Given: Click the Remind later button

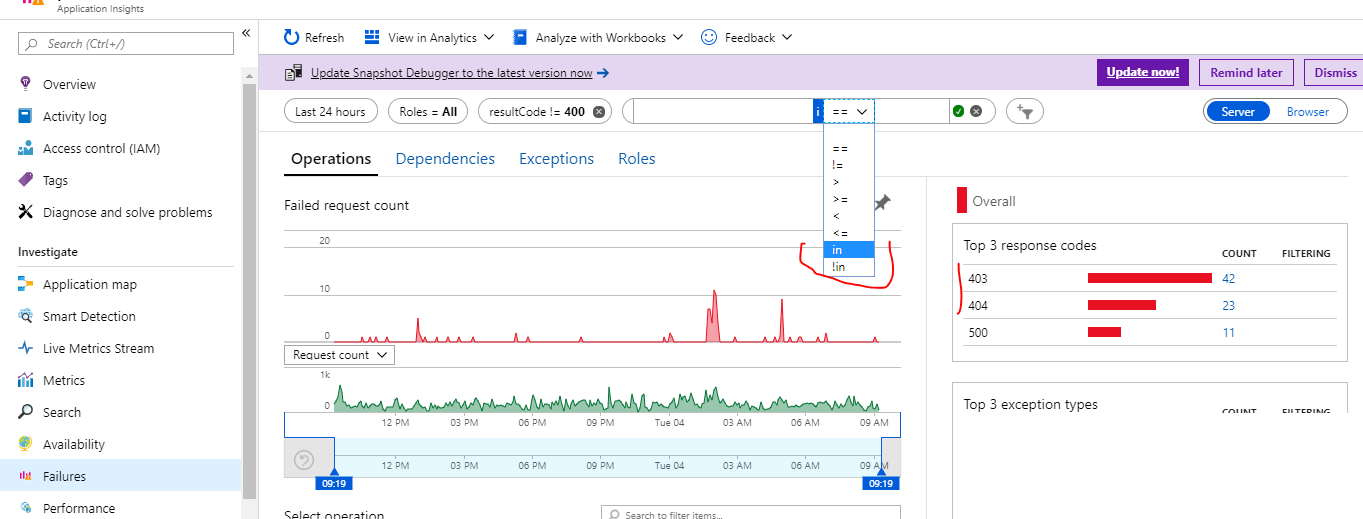Looking at the screenshot, I should coord(1246,72).
